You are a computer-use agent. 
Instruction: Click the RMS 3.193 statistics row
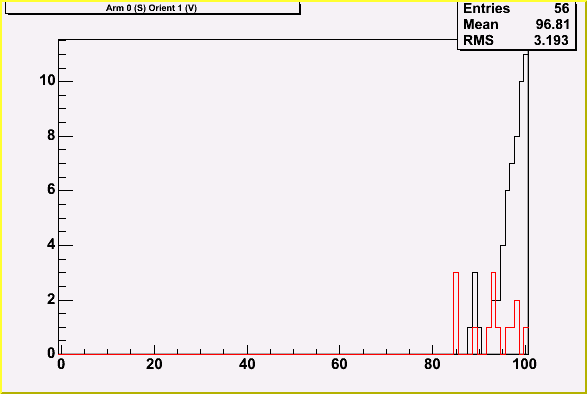516,40
